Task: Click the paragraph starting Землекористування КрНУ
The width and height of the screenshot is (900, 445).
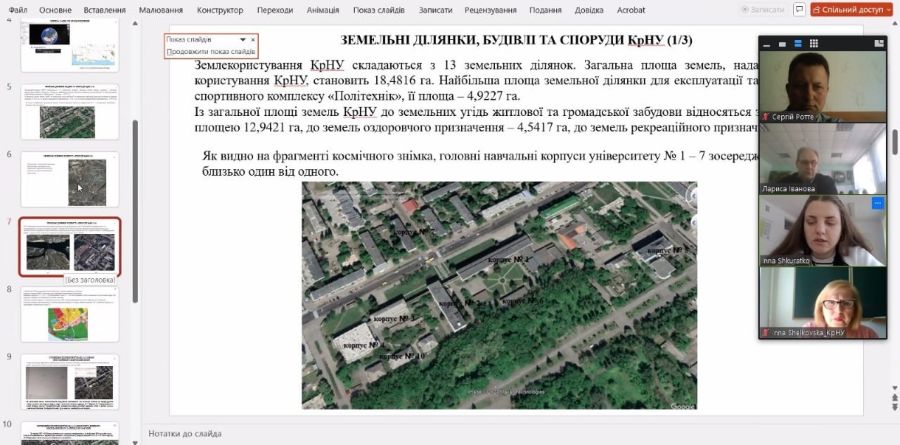Action: tap(476, 80)
